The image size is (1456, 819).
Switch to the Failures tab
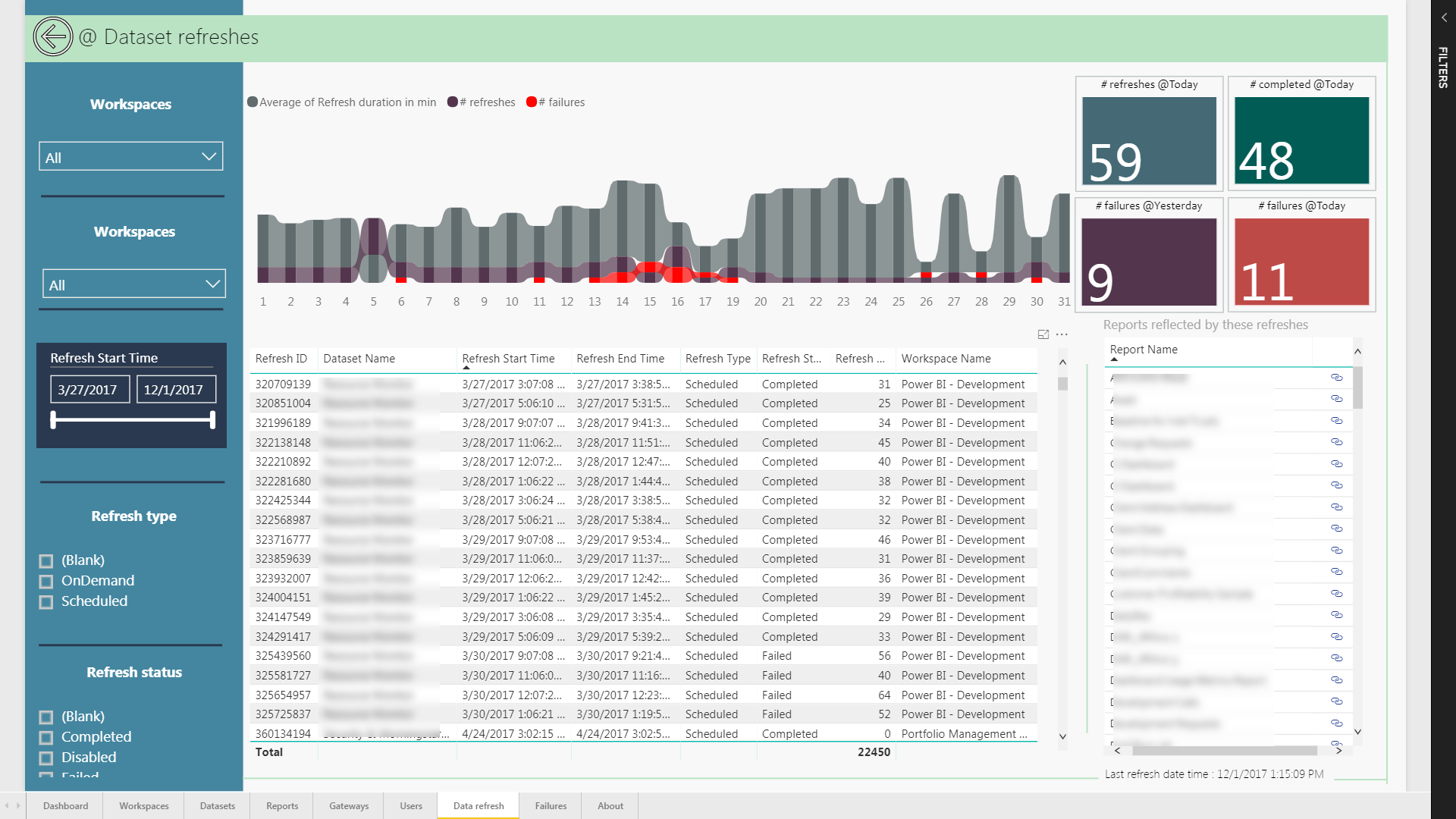551,806
